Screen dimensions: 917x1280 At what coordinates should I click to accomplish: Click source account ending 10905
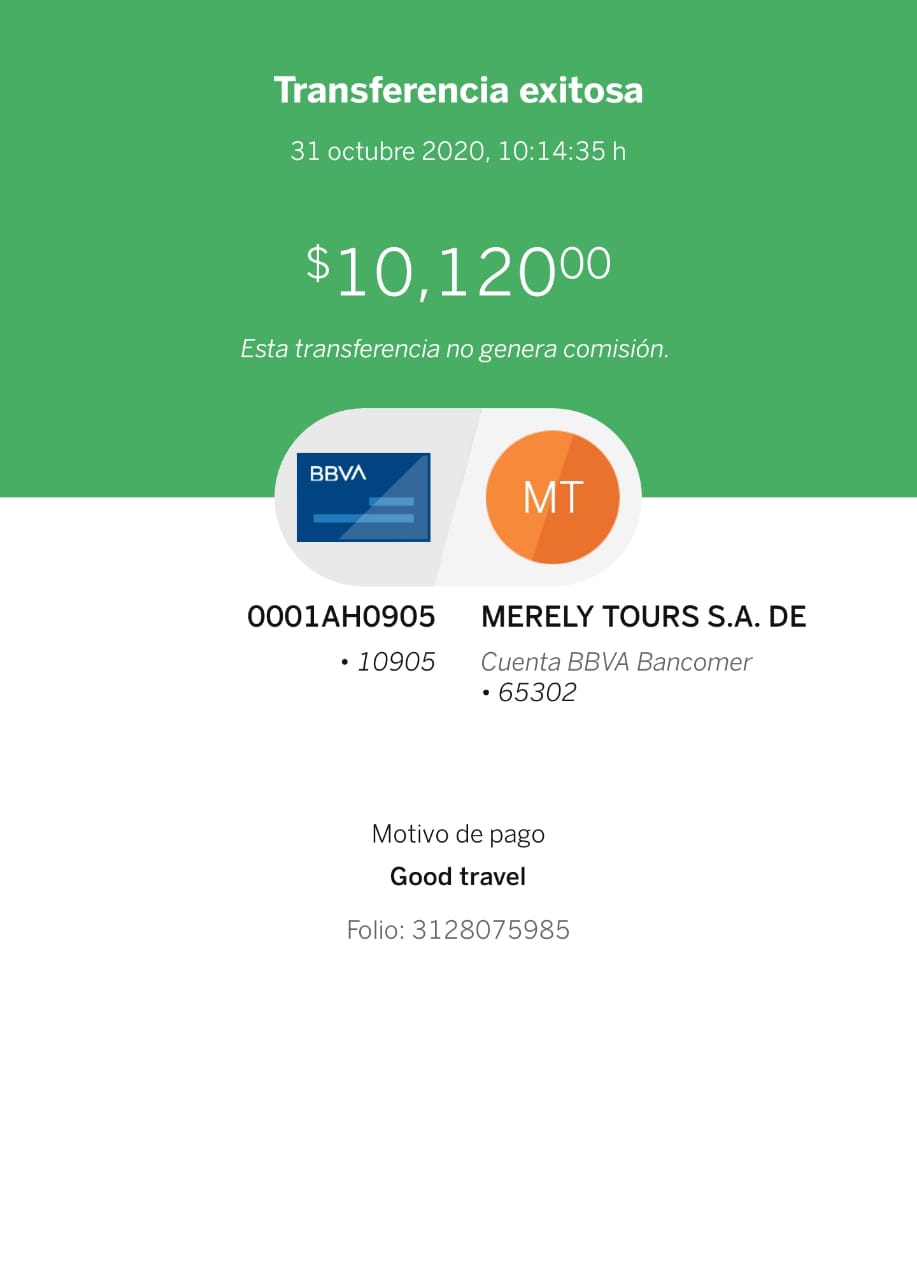point(388,662)
